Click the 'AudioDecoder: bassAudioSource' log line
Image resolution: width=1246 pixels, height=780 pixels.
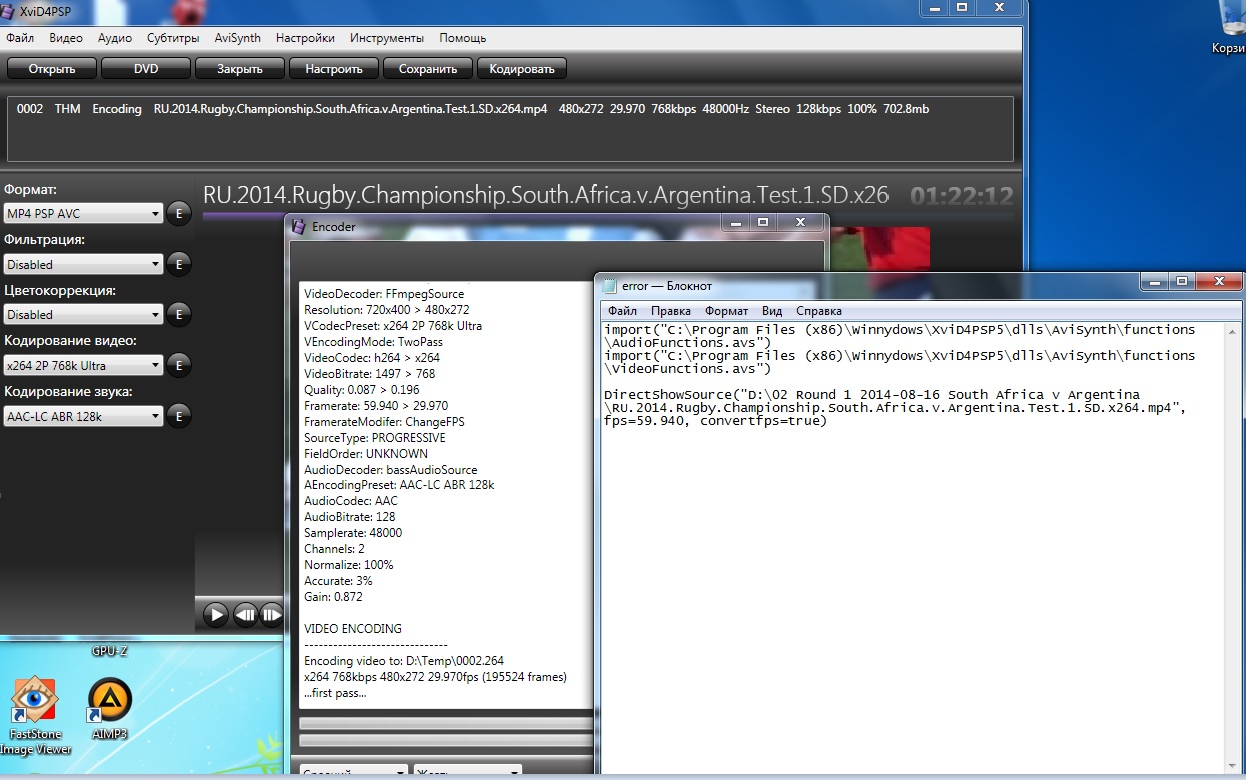[391, 470]
